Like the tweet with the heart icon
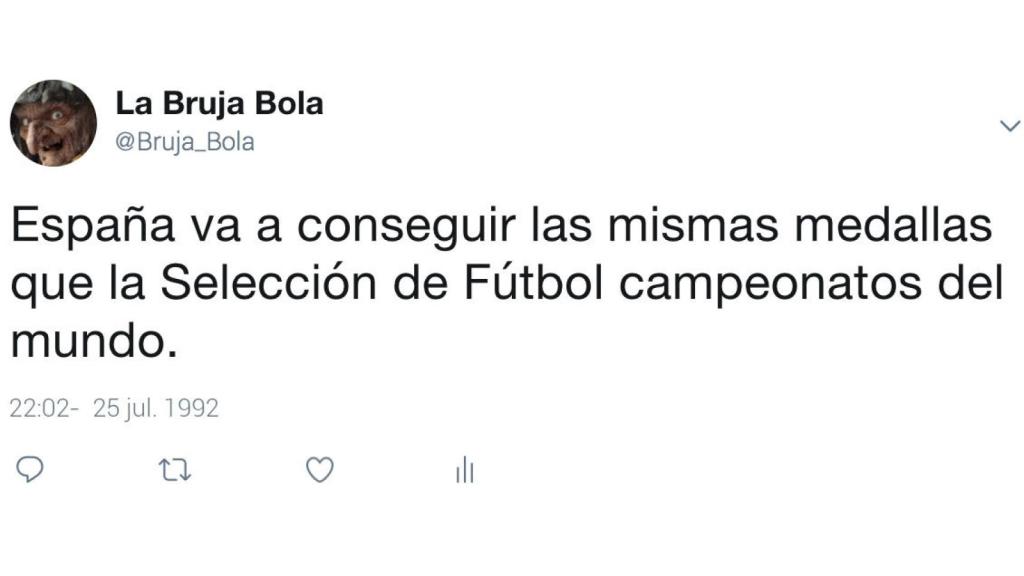Screen dimensions: 1024x576 coord(319,469)
